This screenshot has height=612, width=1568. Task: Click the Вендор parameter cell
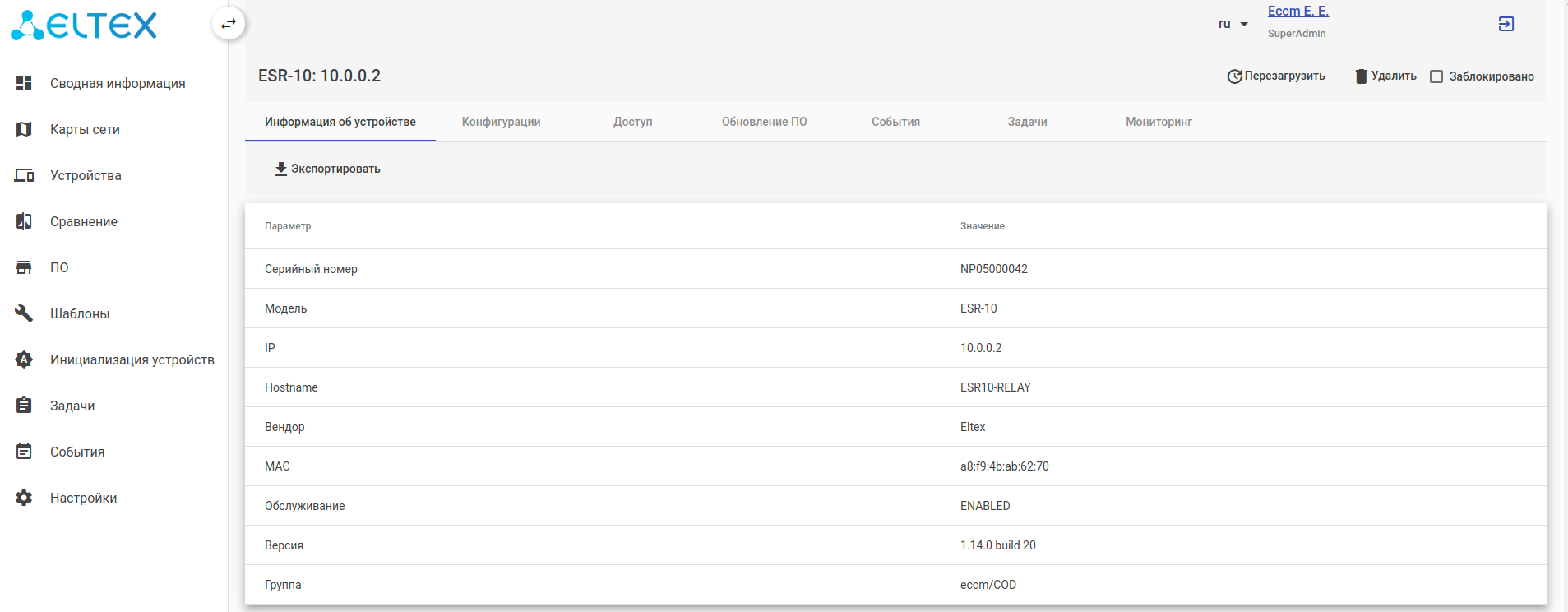click(284, 427)
